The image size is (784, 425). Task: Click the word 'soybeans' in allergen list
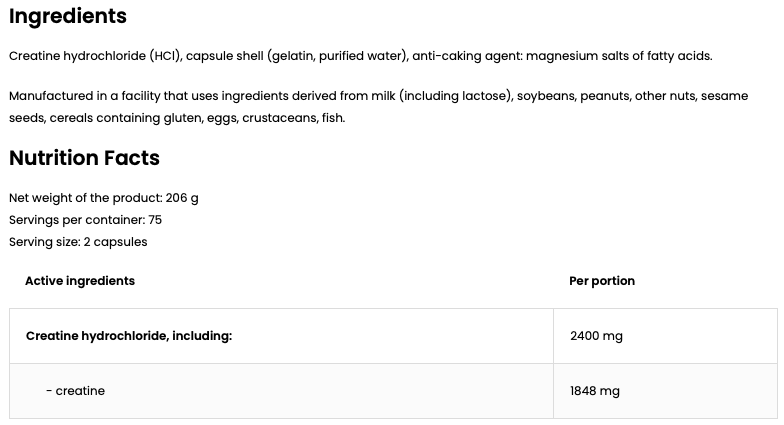545,96
